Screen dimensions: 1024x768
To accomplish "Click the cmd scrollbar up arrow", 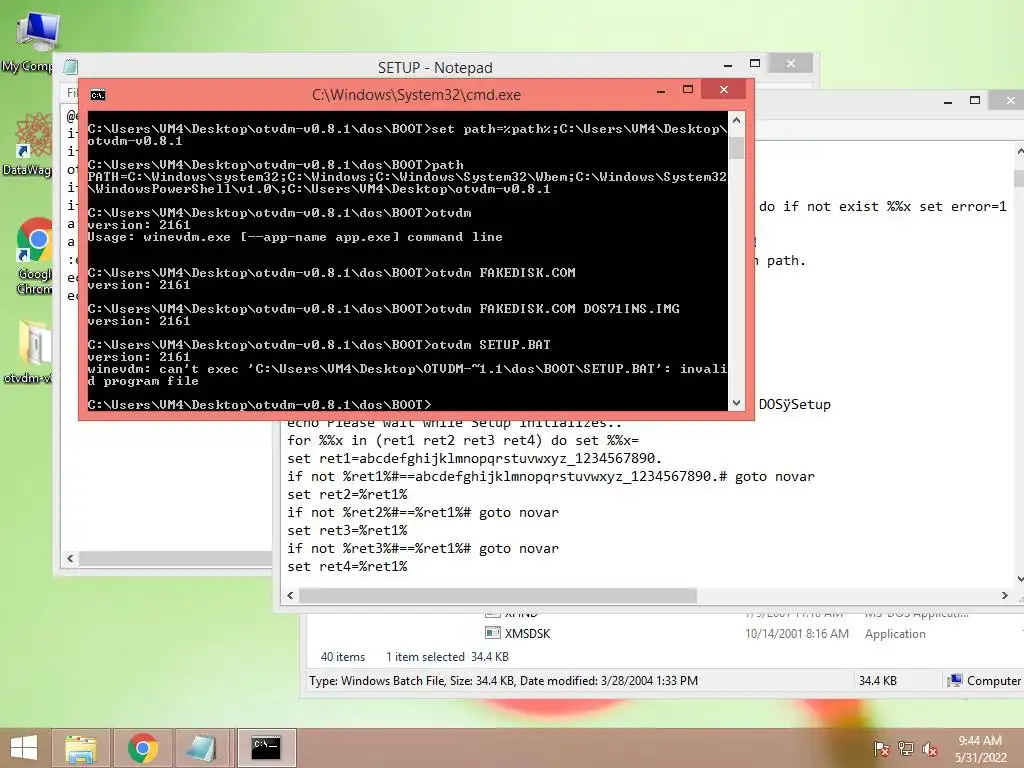I will point(737,121).
